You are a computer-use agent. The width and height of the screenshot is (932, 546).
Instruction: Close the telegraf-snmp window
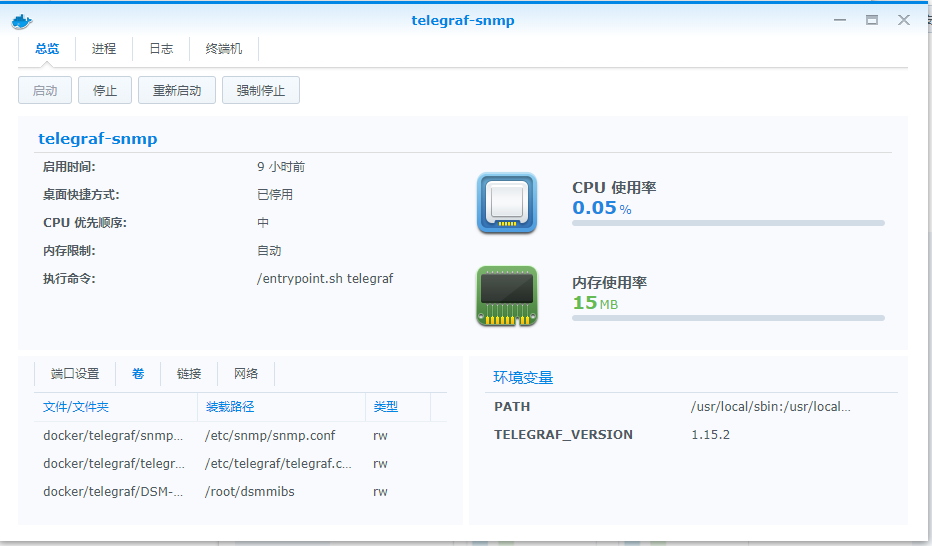tap(904, 20)
